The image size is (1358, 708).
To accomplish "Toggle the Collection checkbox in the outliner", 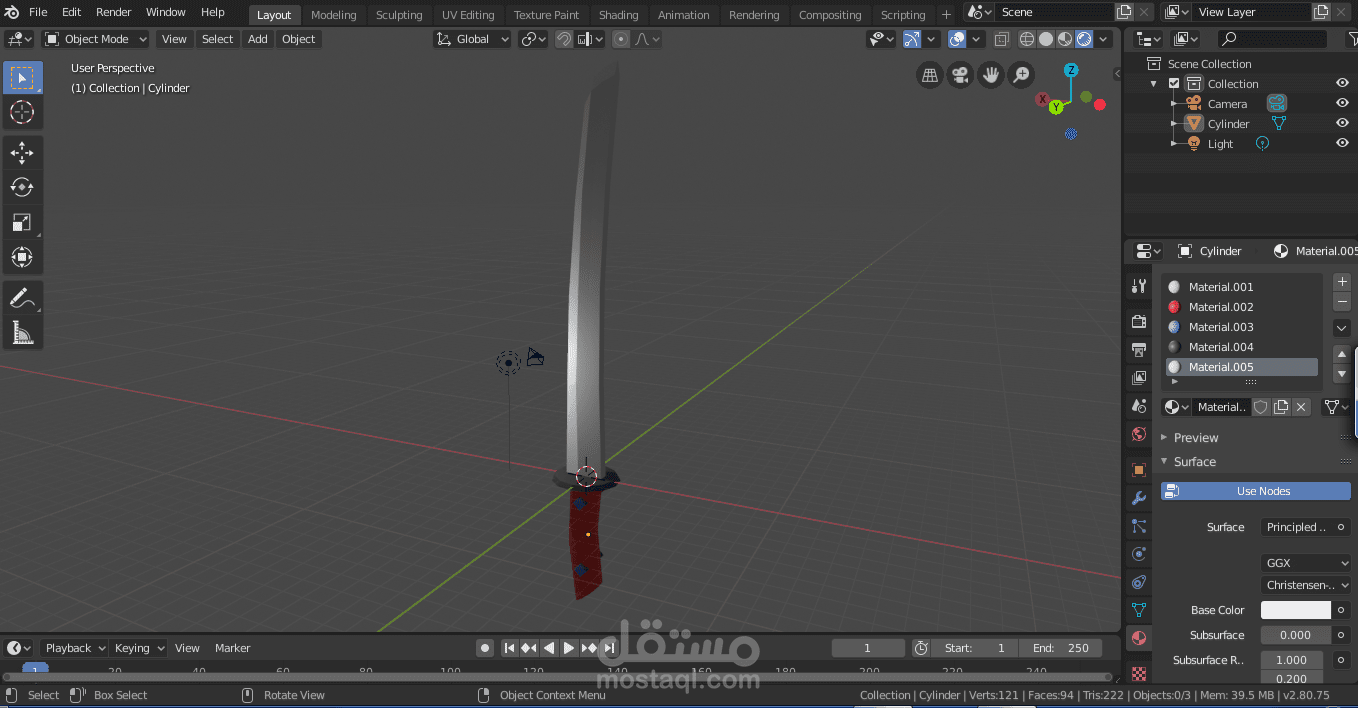I will pos(1172,83).
